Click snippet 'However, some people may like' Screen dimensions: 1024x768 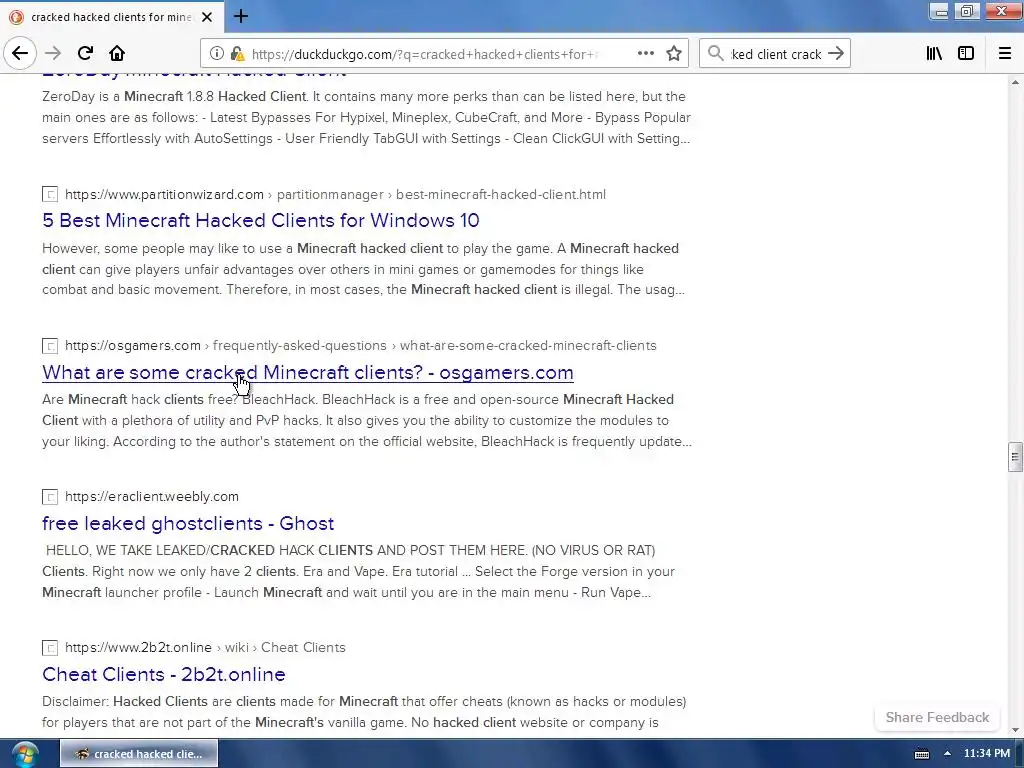(364, 269)
